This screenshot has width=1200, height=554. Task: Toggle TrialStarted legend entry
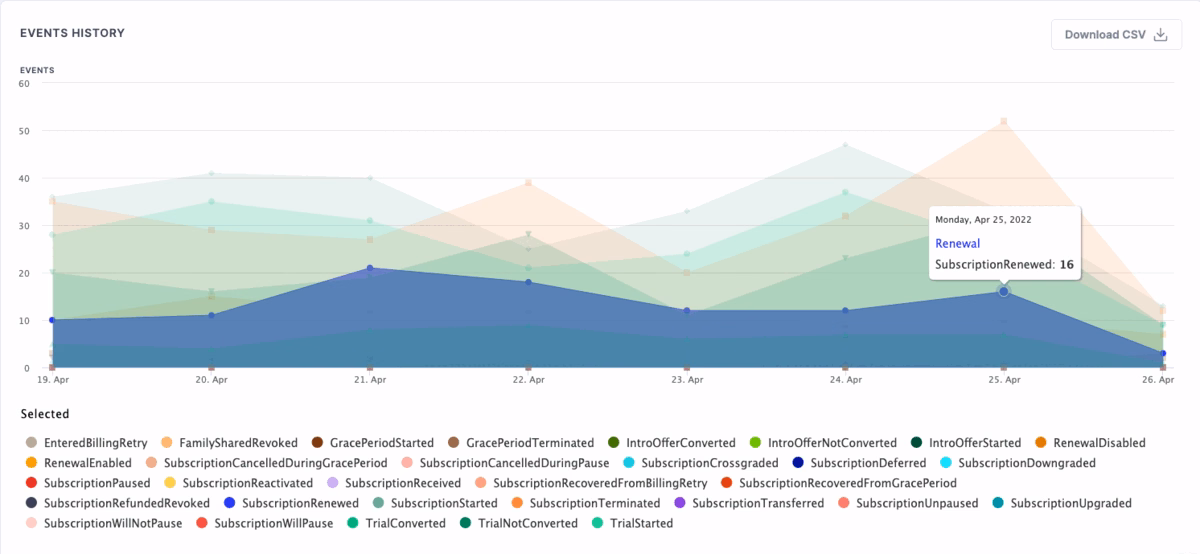click(641, 523)
